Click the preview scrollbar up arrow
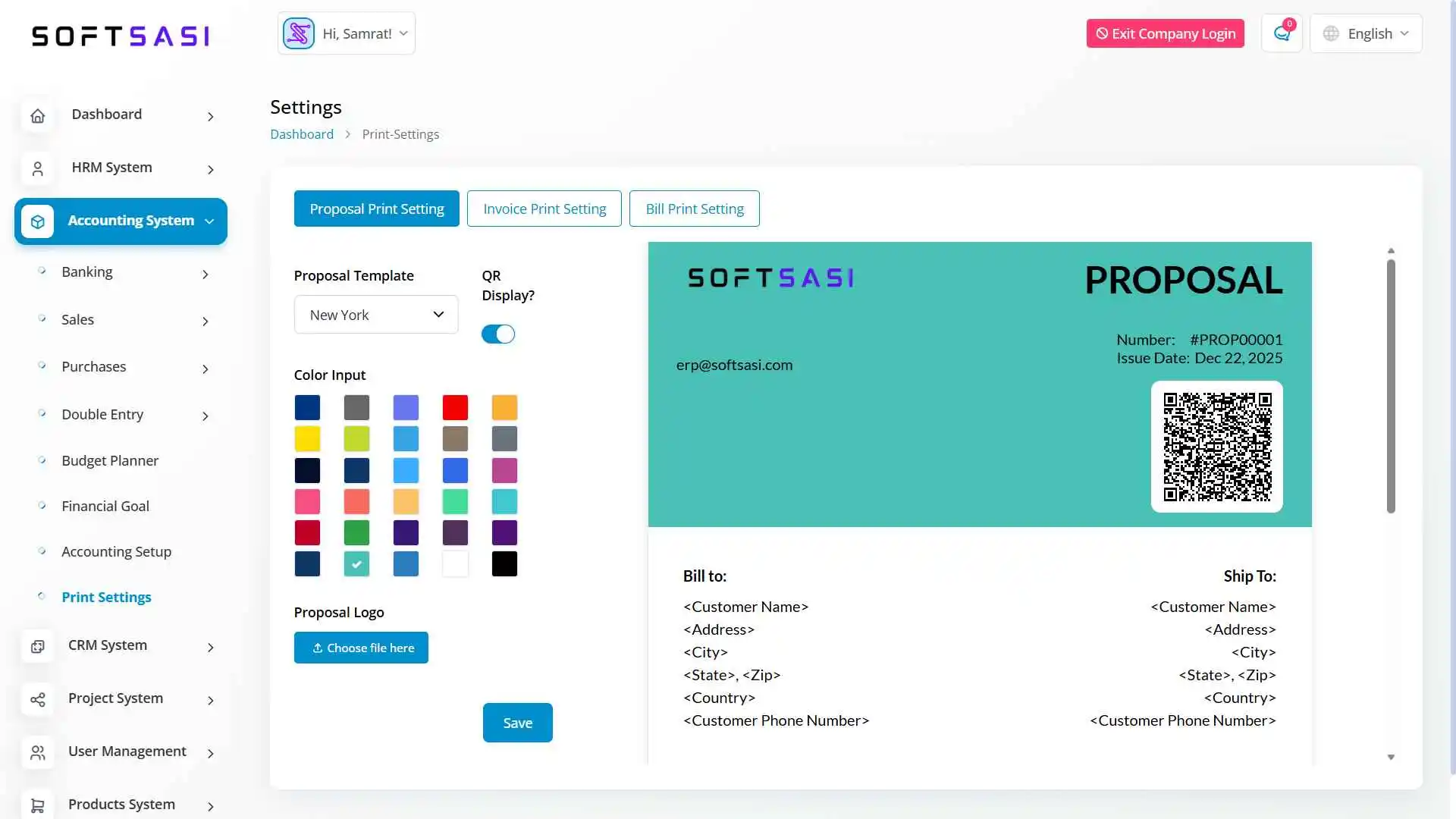Image resolution: width=1456 pixels, height=819 pixels. tap(1391, 250)
